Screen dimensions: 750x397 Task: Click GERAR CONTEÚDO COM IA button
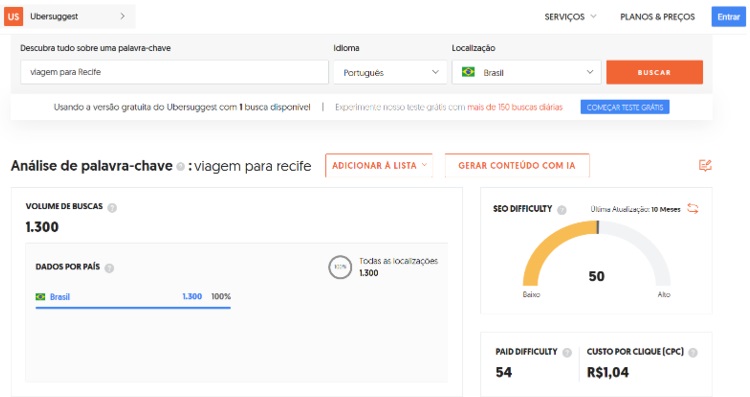(517, 165)
